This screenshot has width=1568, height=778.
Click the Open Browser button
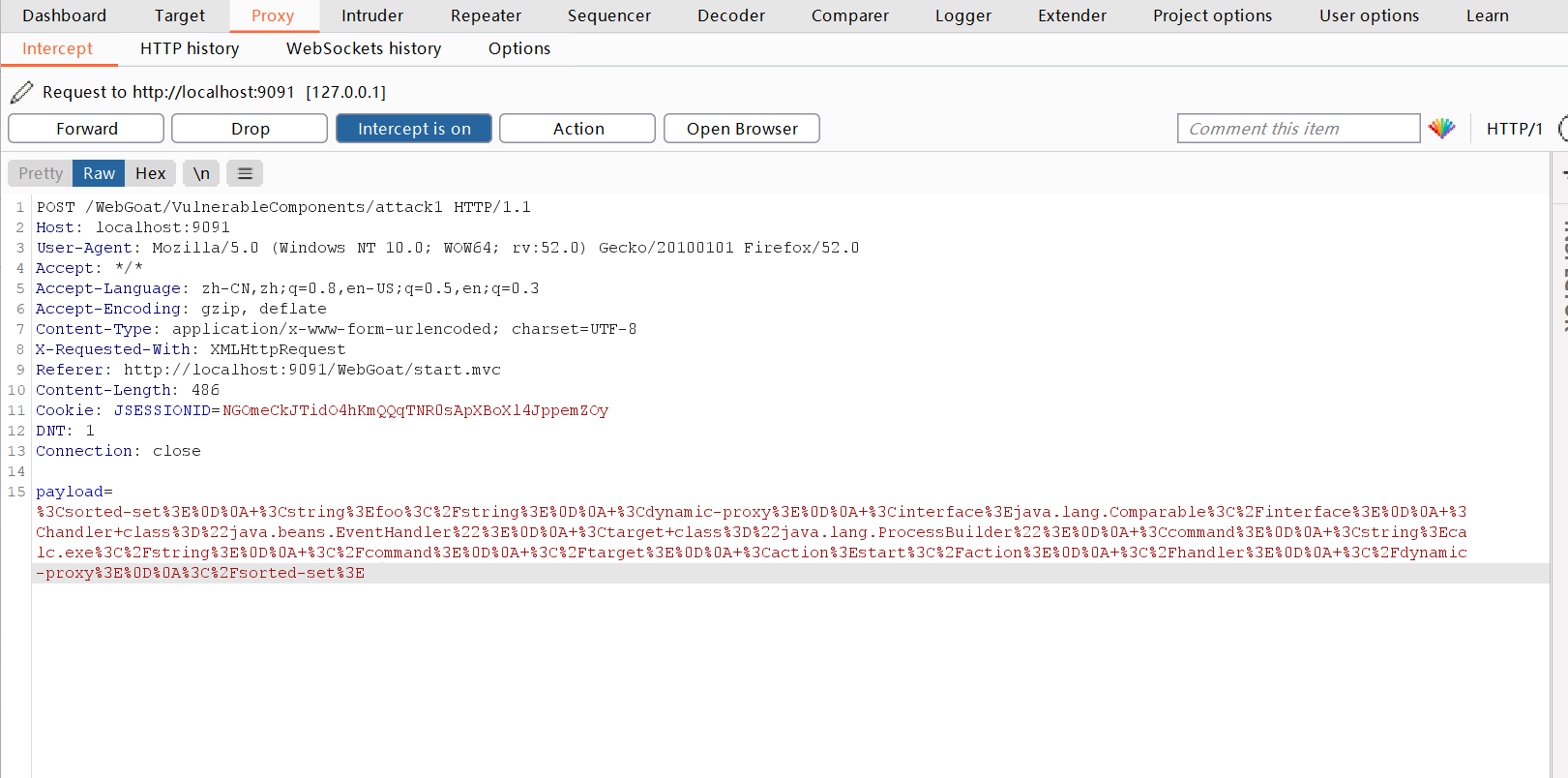742,129
